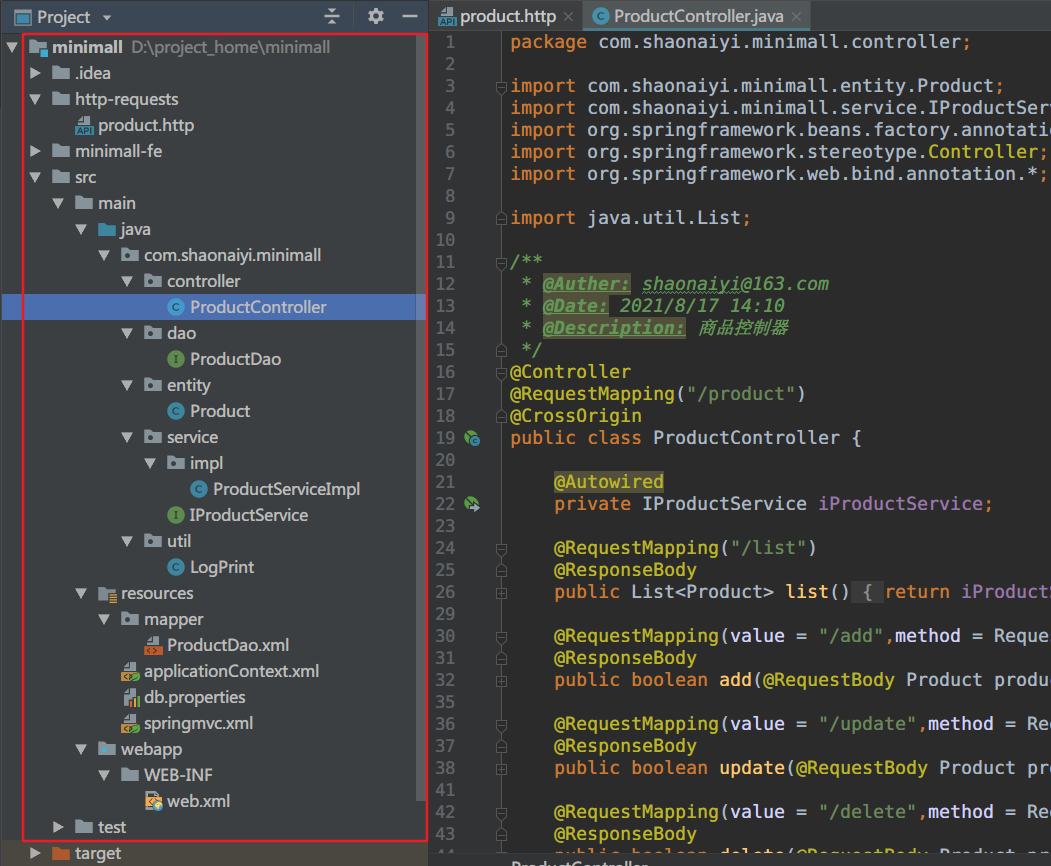The height and width of the screenshot is (866, 1051).
Task: Collapse the service package
Action: click(x=127, y=438)
